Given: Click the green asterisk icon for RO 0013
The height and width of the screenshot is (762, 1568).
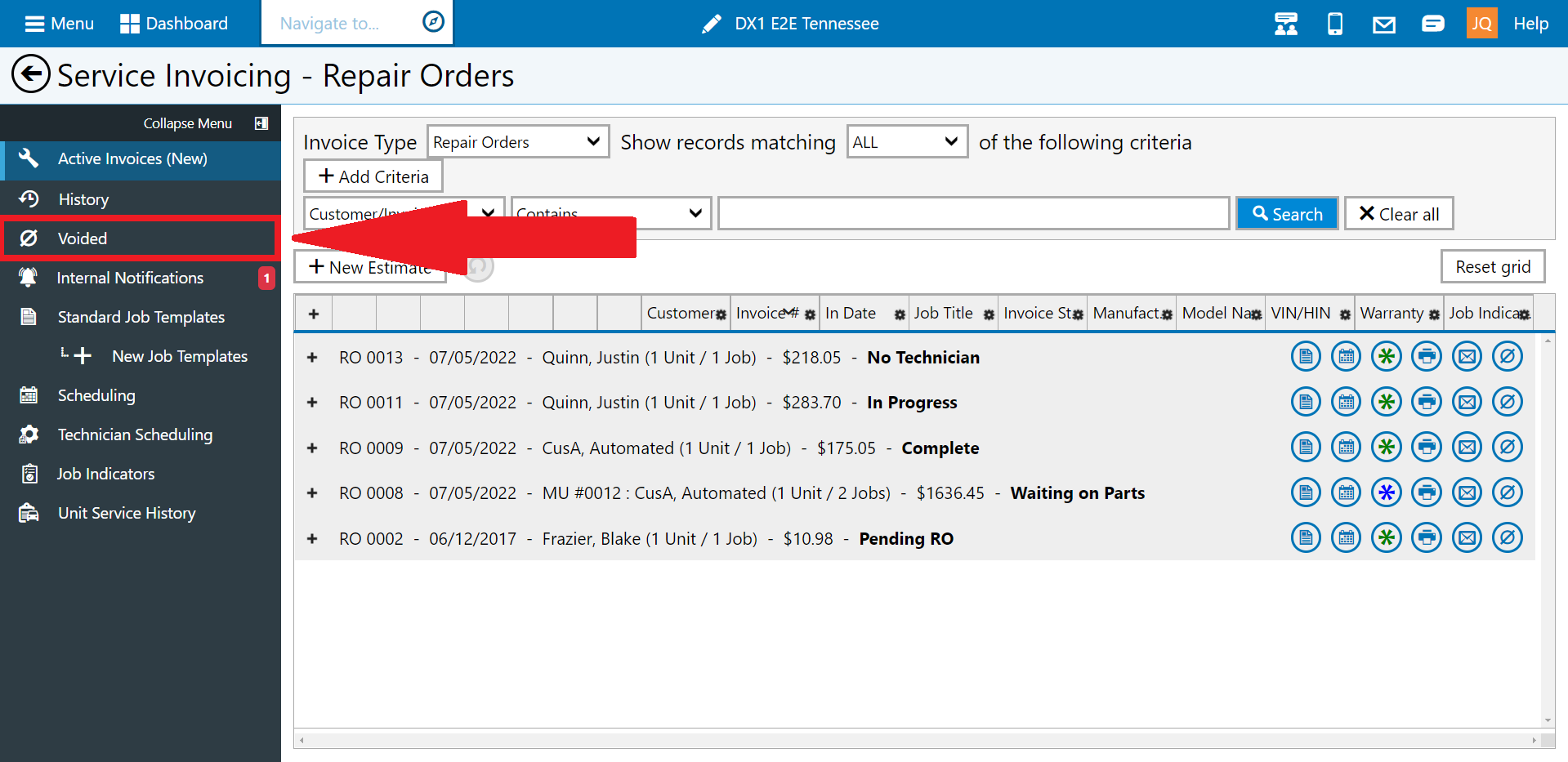Looking at the screenshot, I should pos(1387,357).
